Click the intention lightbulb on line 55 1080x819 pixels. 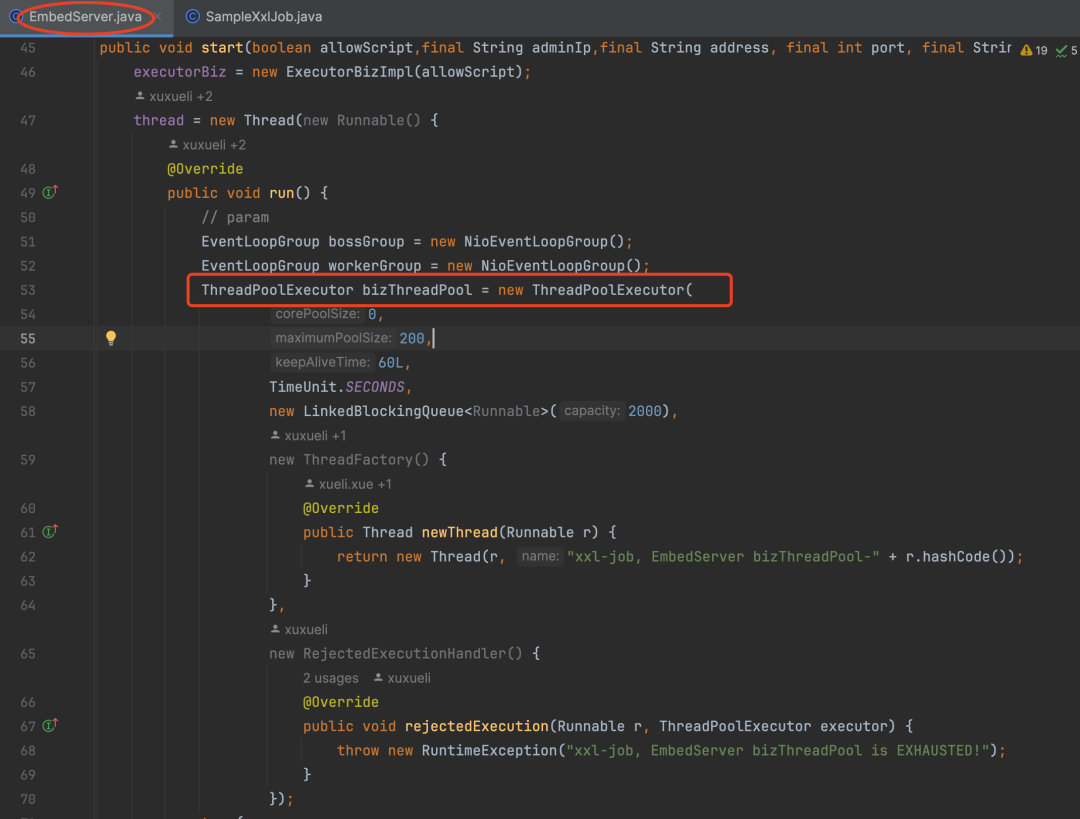[111, 338]
